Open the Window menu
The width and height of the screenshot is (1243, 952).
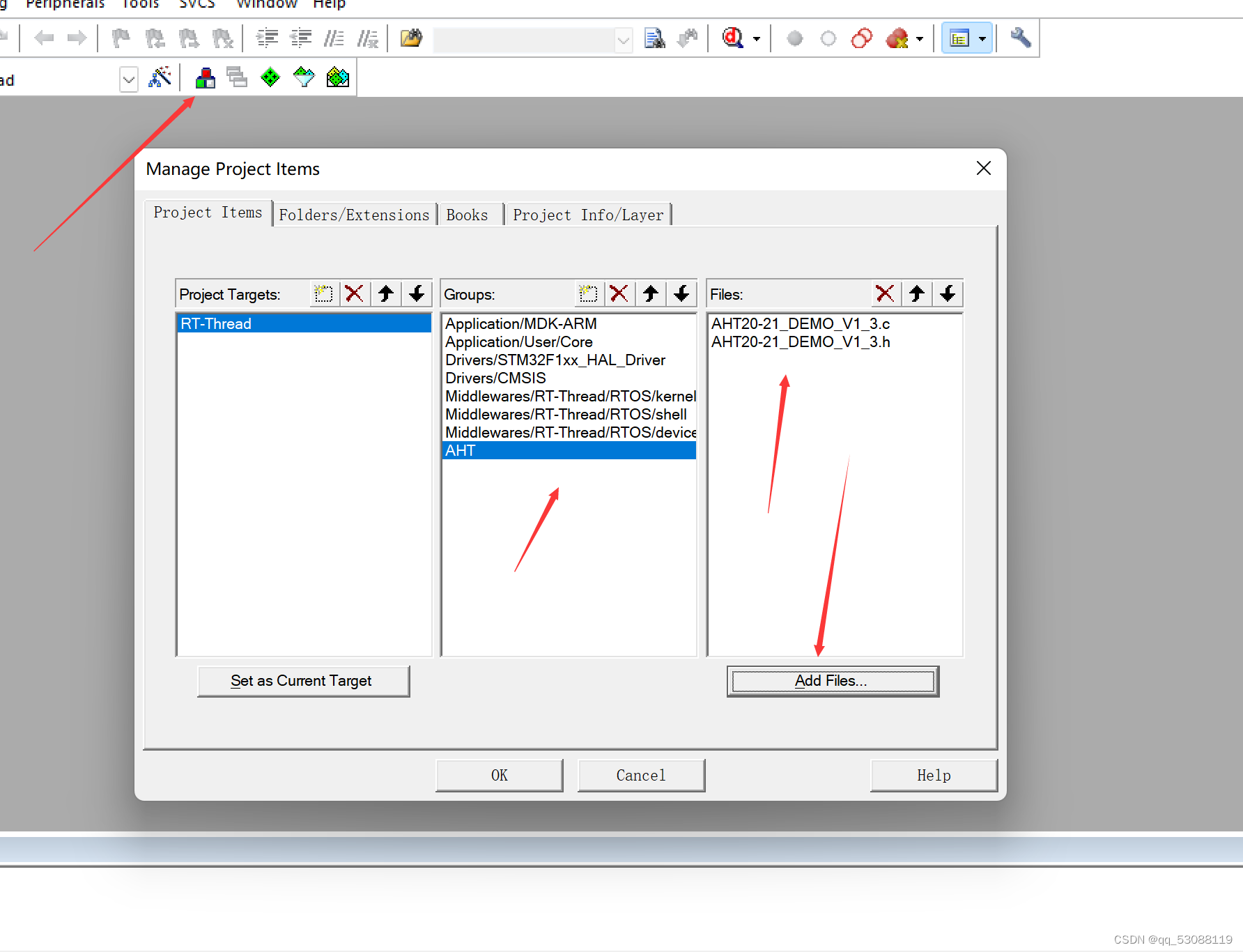267,4
